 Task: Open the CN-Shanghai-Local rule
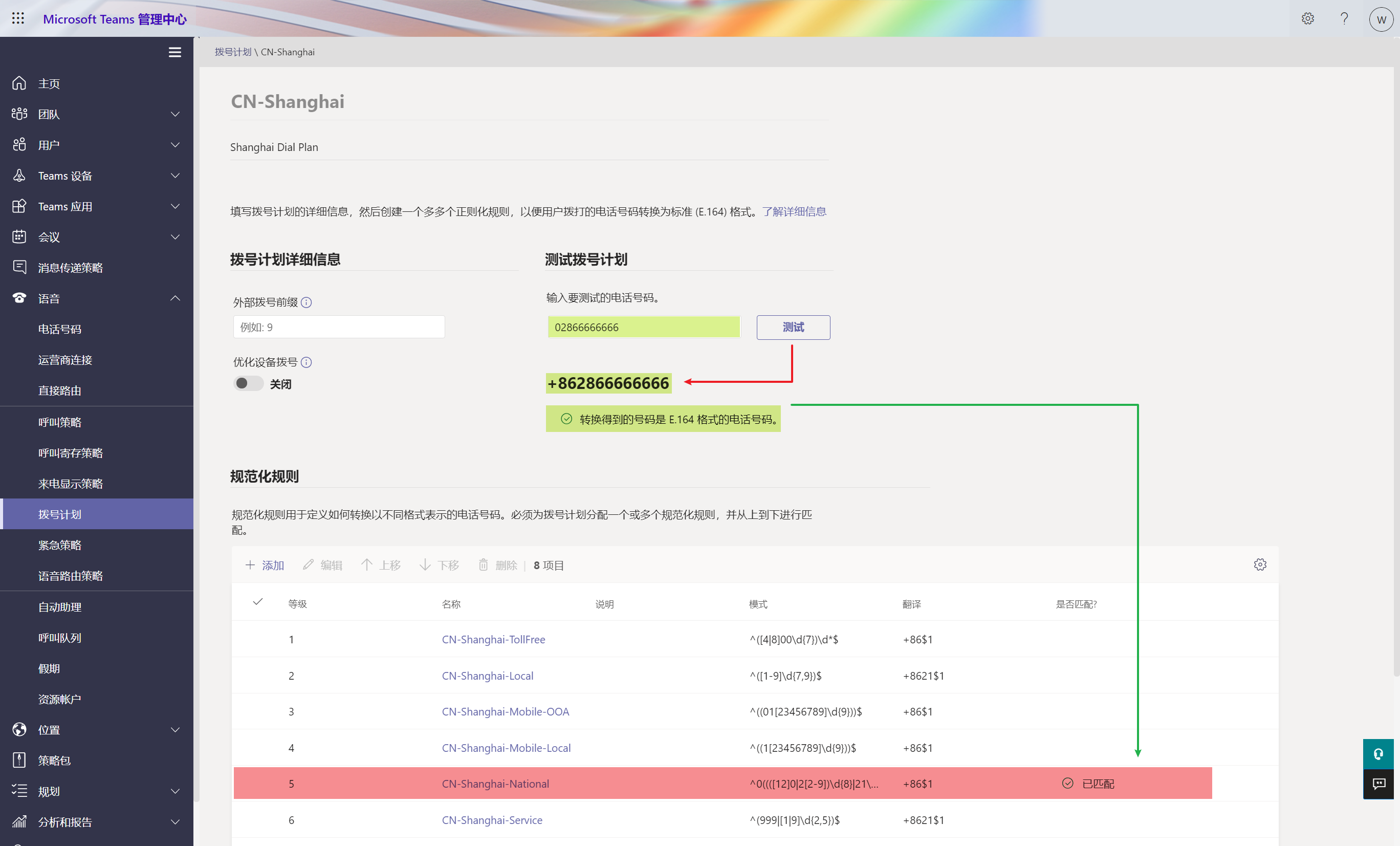pos(488,676)
